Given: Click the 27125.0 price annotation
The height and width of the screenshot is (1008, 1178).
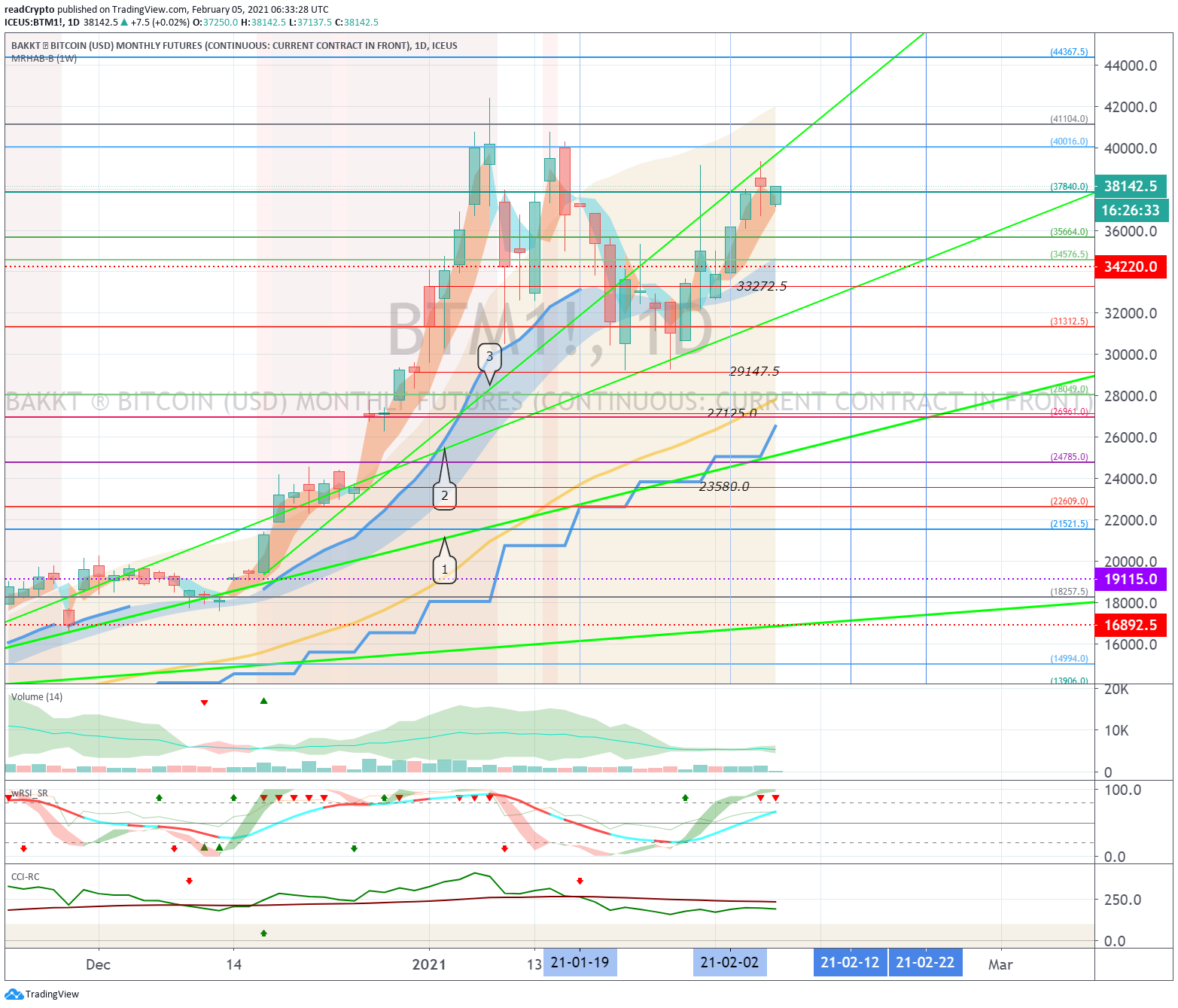Looking at the screenshot, I should tap(732, 413).
